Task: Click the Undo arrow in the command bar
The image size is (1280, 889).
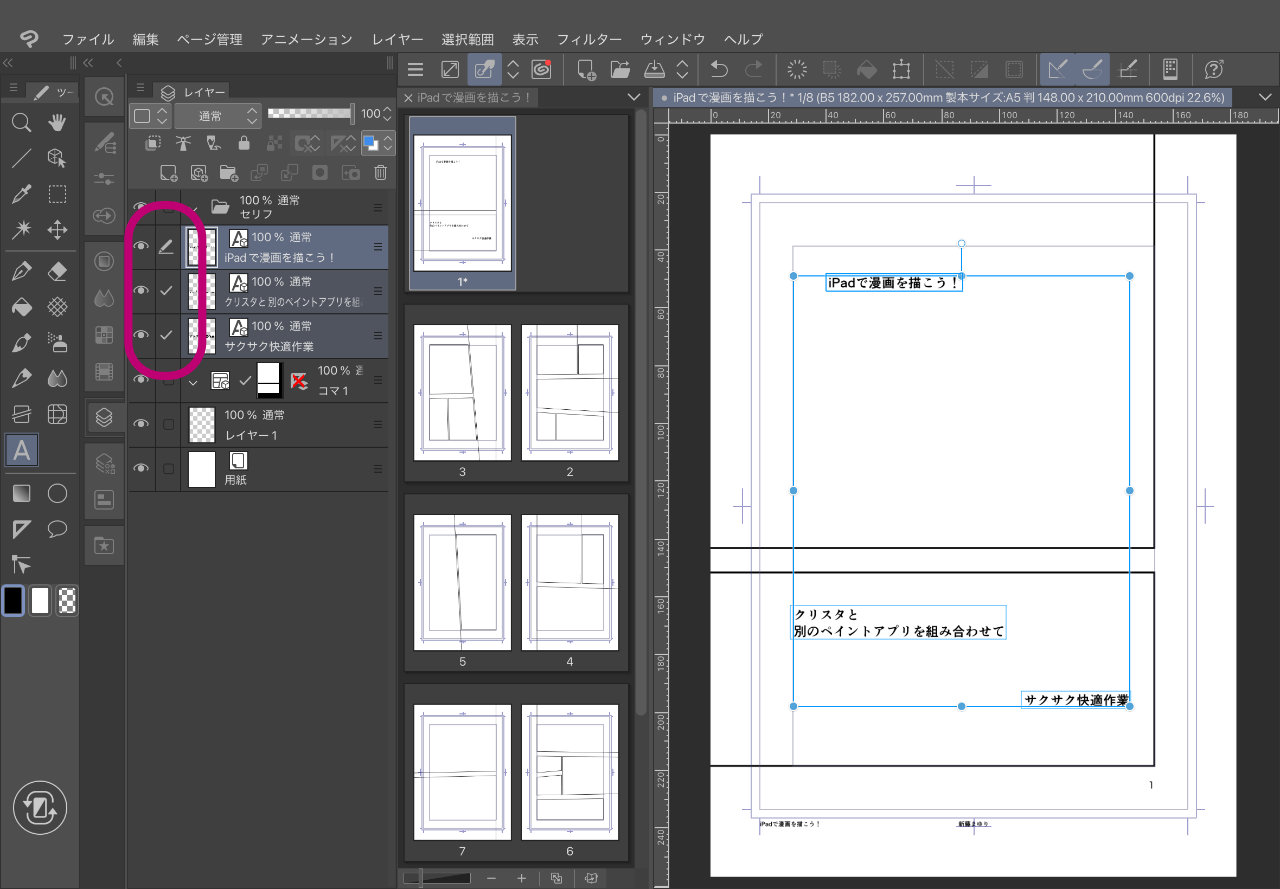Action: click(718, 69)
